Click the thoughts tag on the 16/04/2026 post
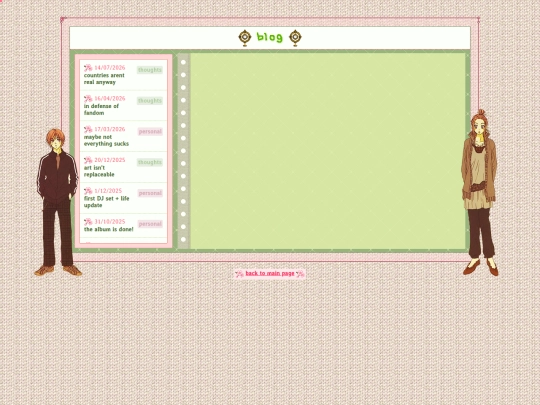 pyautogui.click(x=150, y=101)
